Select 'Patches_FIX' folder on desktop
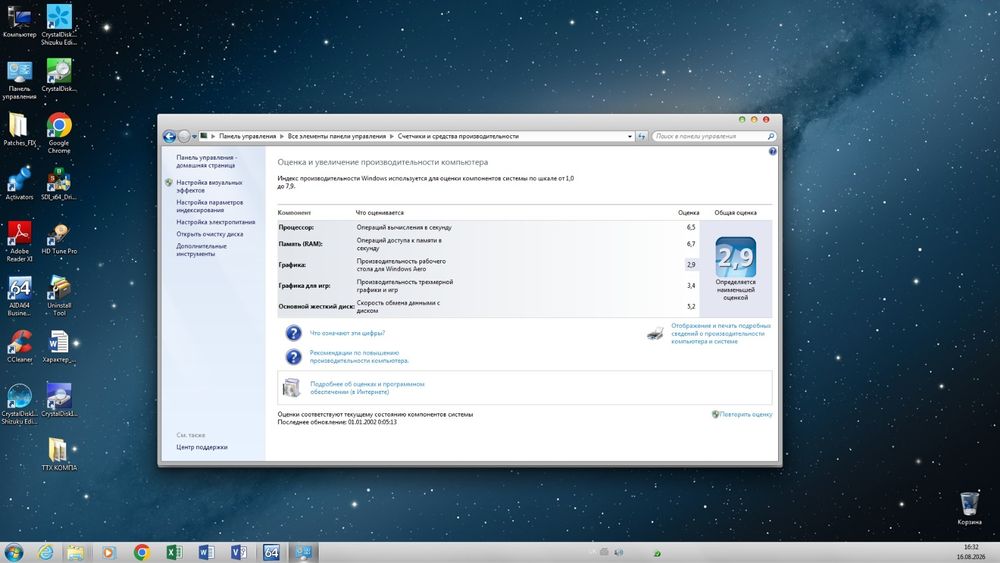The image size is (1000, 563). pyautogui.click(x=19, y=129)
